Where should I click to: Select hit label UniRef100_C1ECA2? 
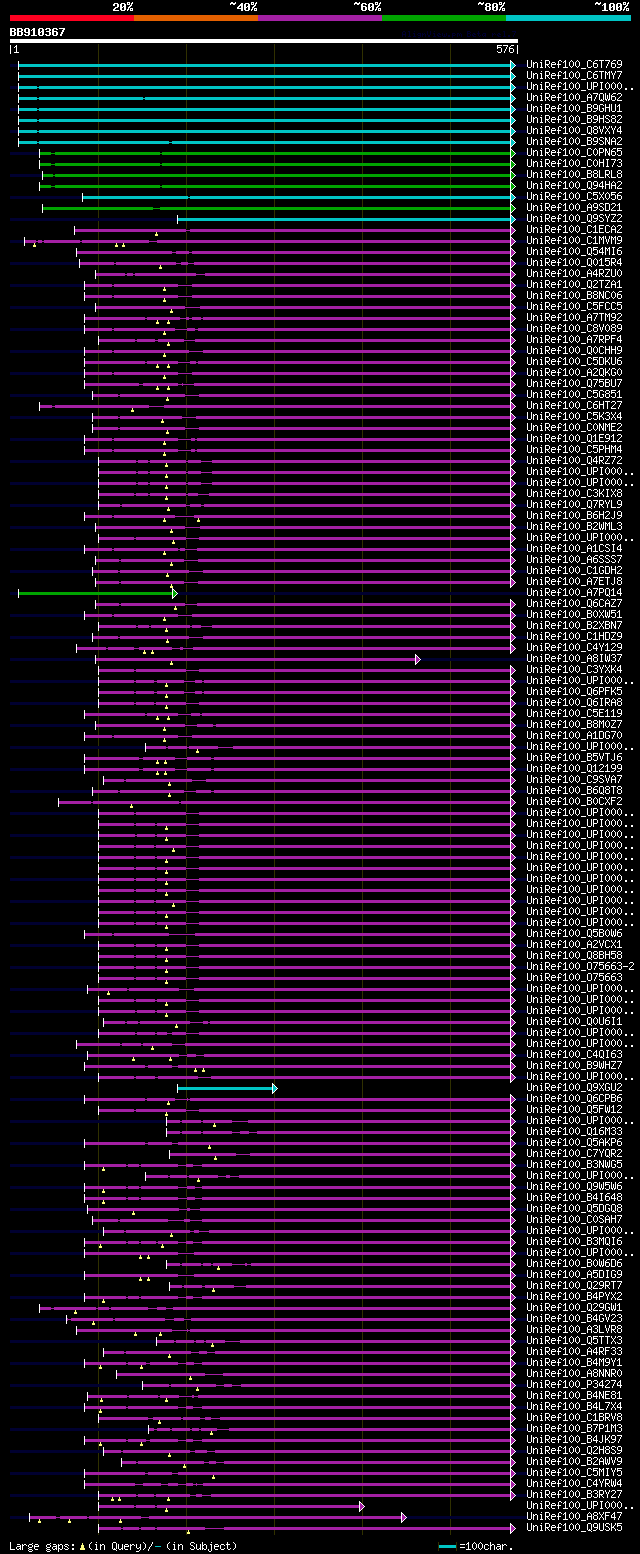[574, 229]
